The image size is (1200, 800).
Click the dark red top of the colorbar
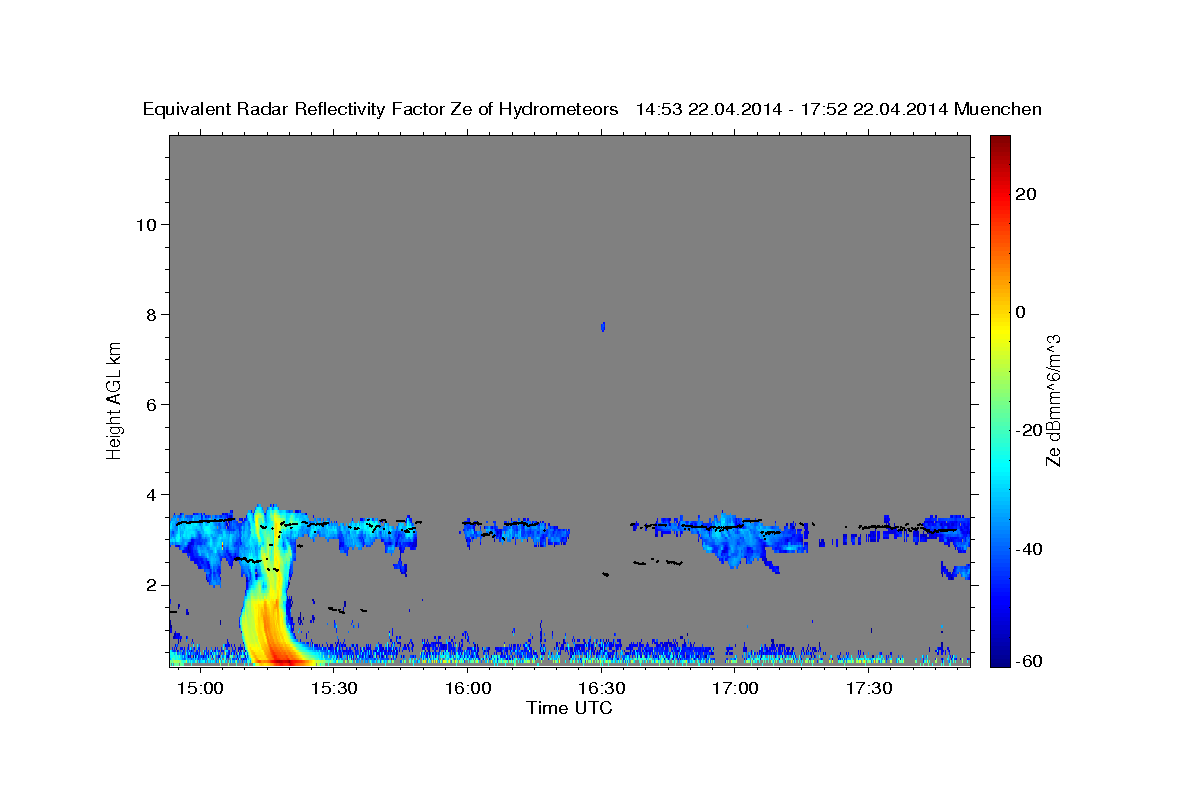tap(1000, 142)
